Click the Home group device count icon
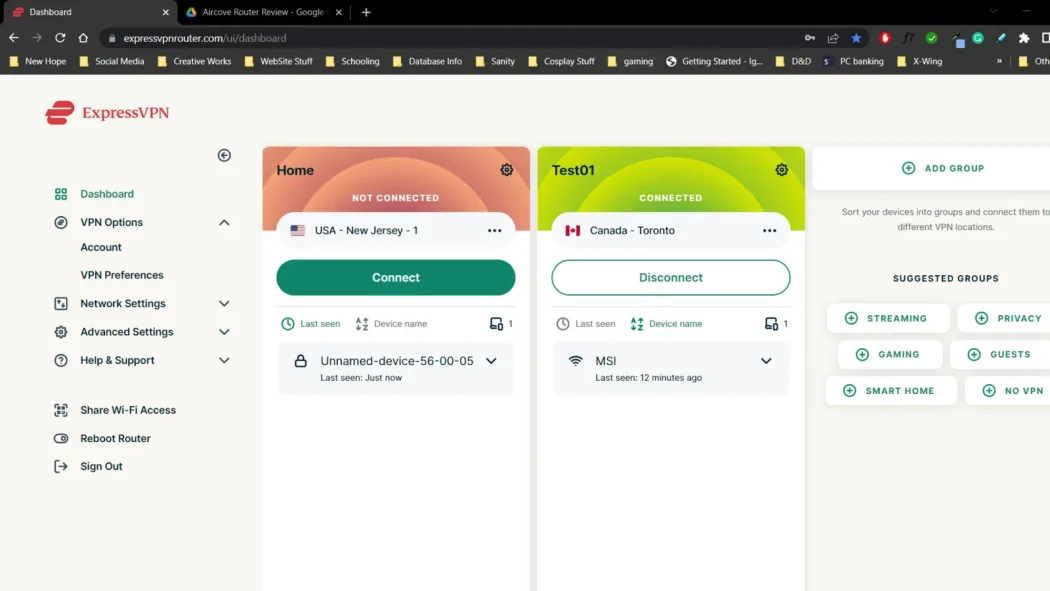Screen dimensions: 1050x591 (496, 324)
